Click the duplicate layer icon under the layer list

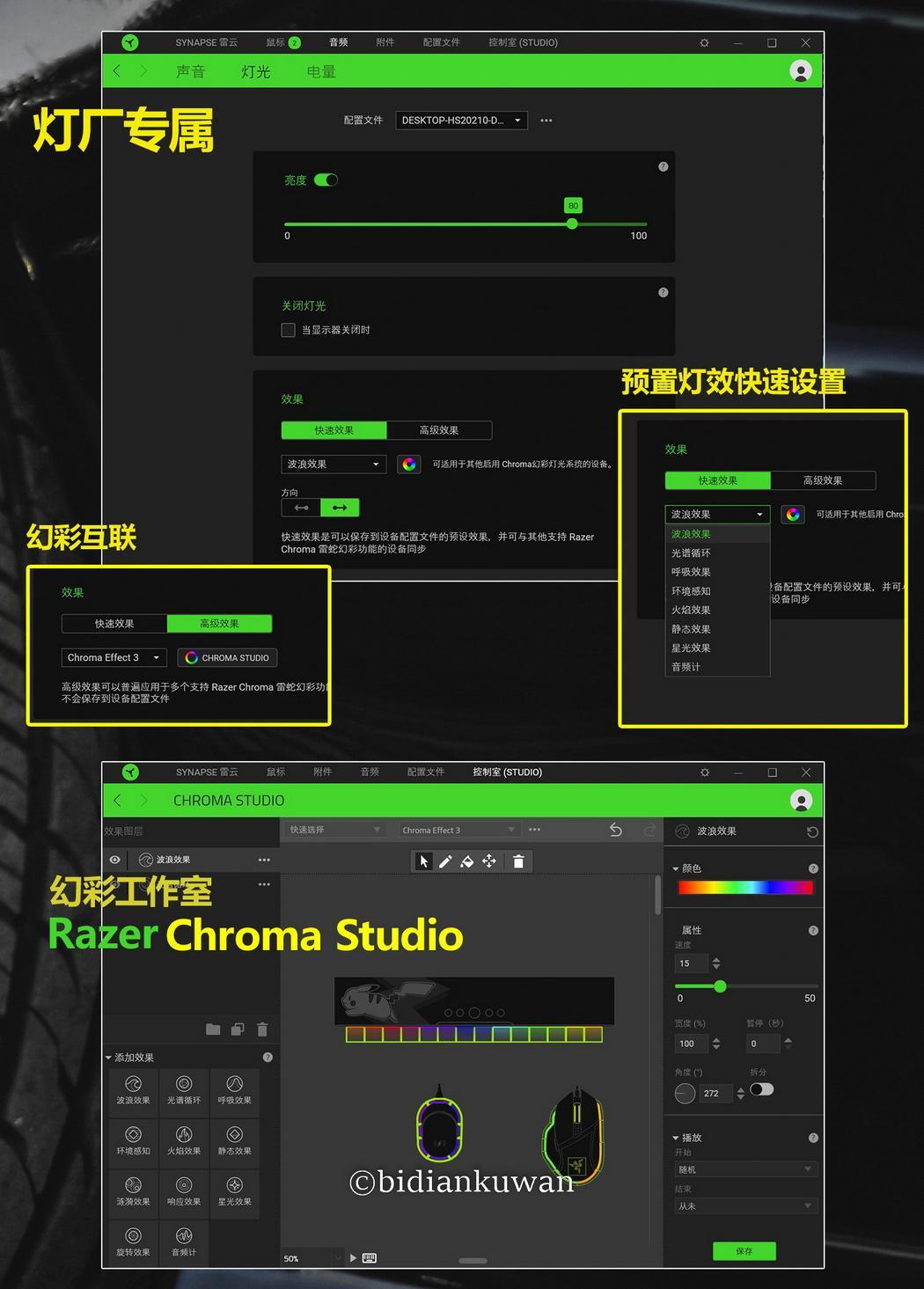(238, 1029)
